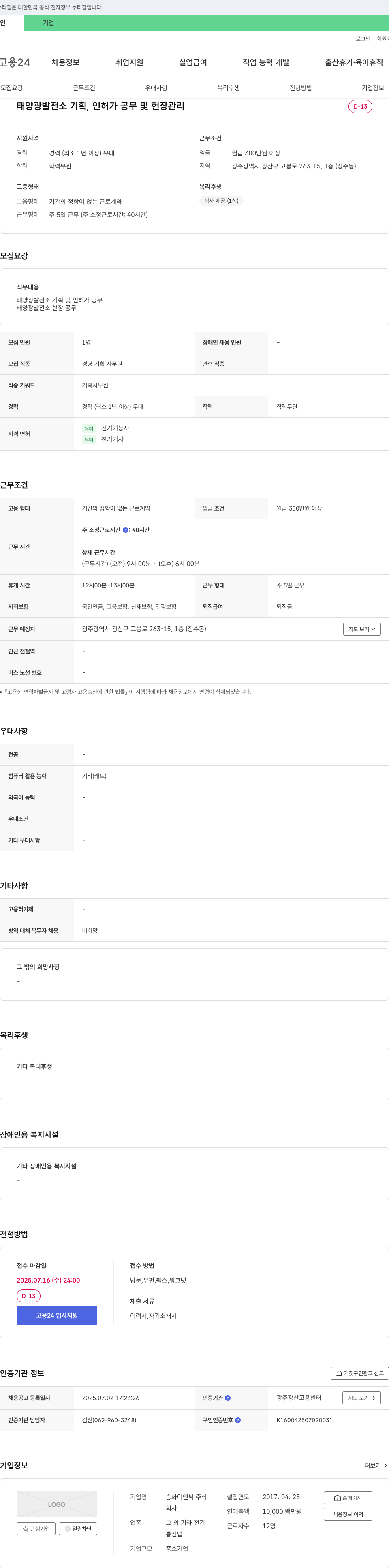Click the 식사 제공 (1식) tag
This screenshot has height=1568, width=389.
pos(222,201)
